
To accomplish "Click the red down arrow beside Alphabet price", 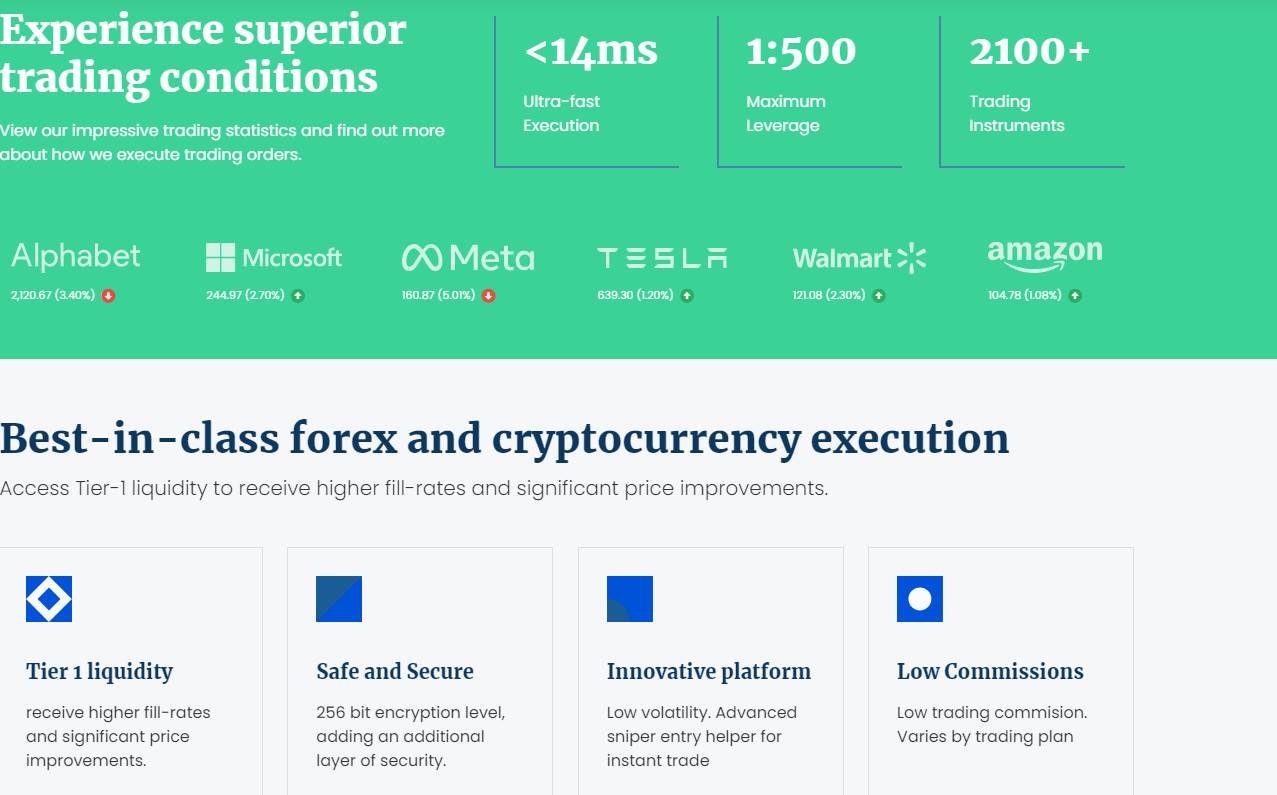I will pos(109,296).
